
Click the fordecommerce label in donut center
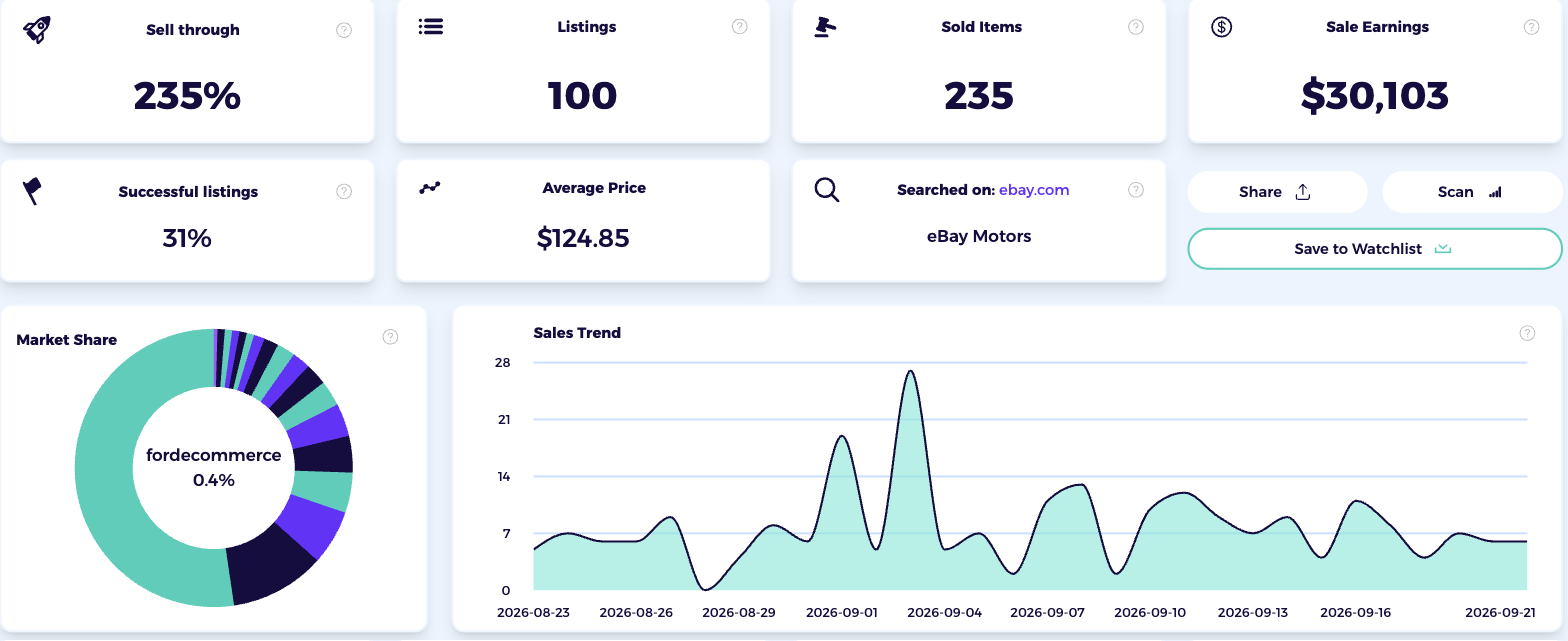point(214,455)
